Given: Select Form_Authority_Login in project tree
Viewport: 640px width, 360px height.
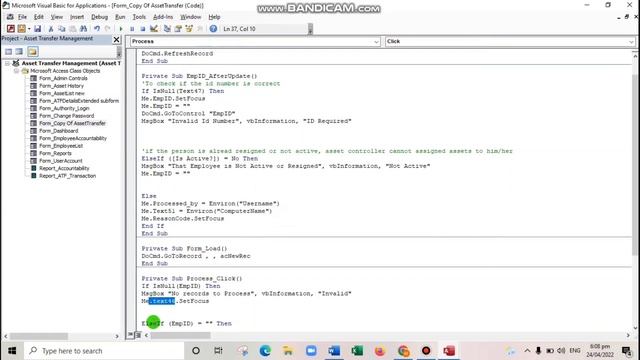Looking at the screenshot, I should (x=64, y=108).
